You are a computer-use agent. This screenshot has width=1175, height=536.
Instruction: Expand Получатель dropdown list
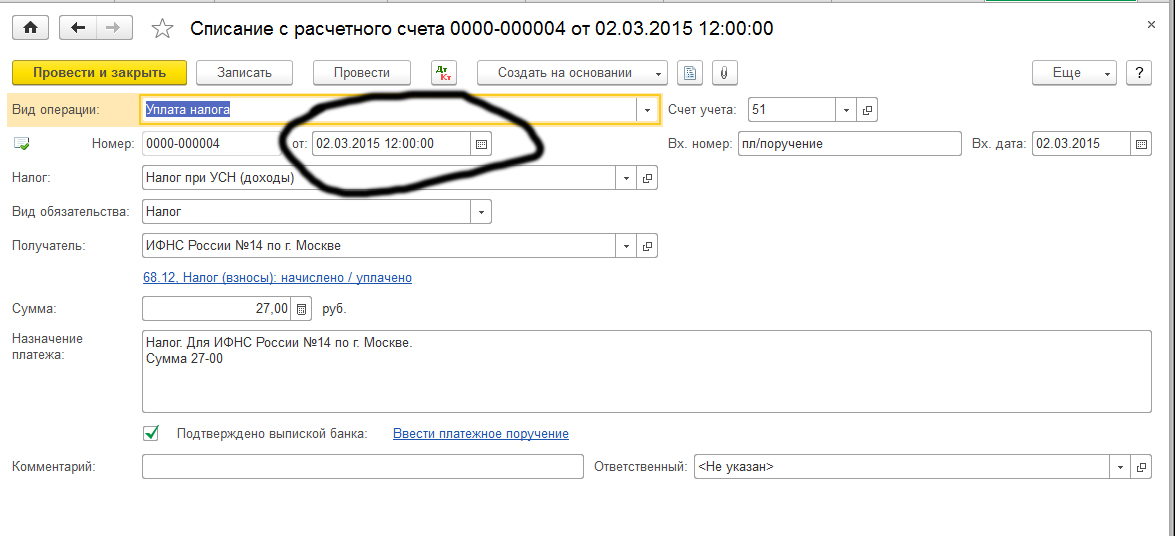pos(626,245)
